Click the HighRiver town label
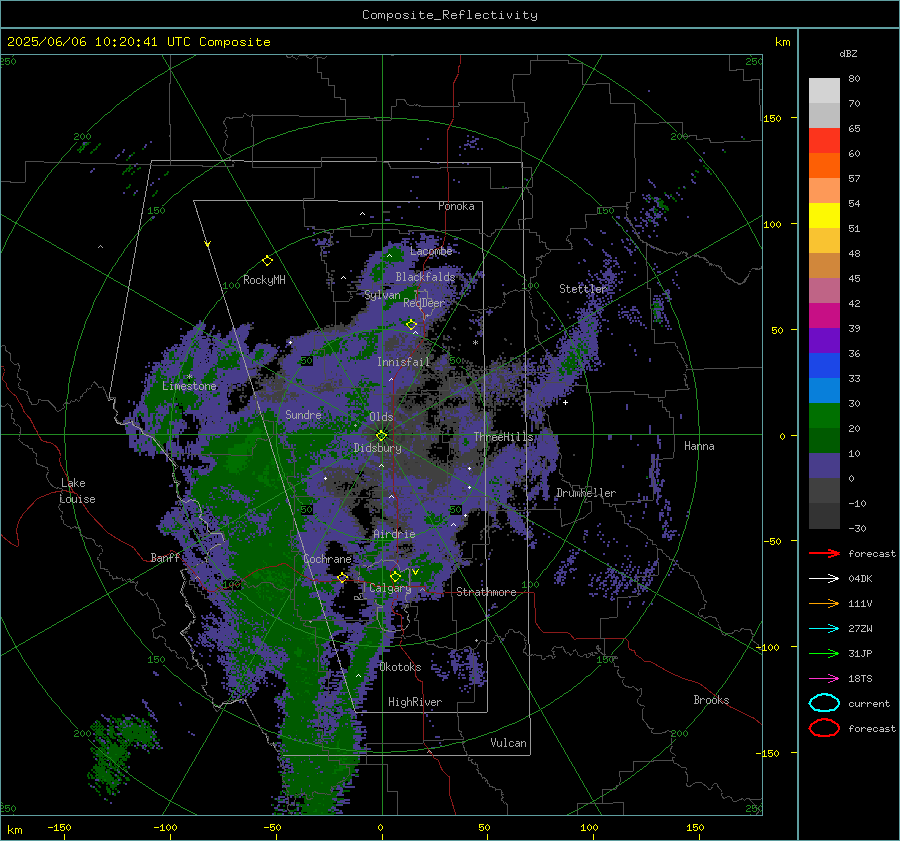Image resolution: width=900 pixels, height=841 pixels. (414, 702)
